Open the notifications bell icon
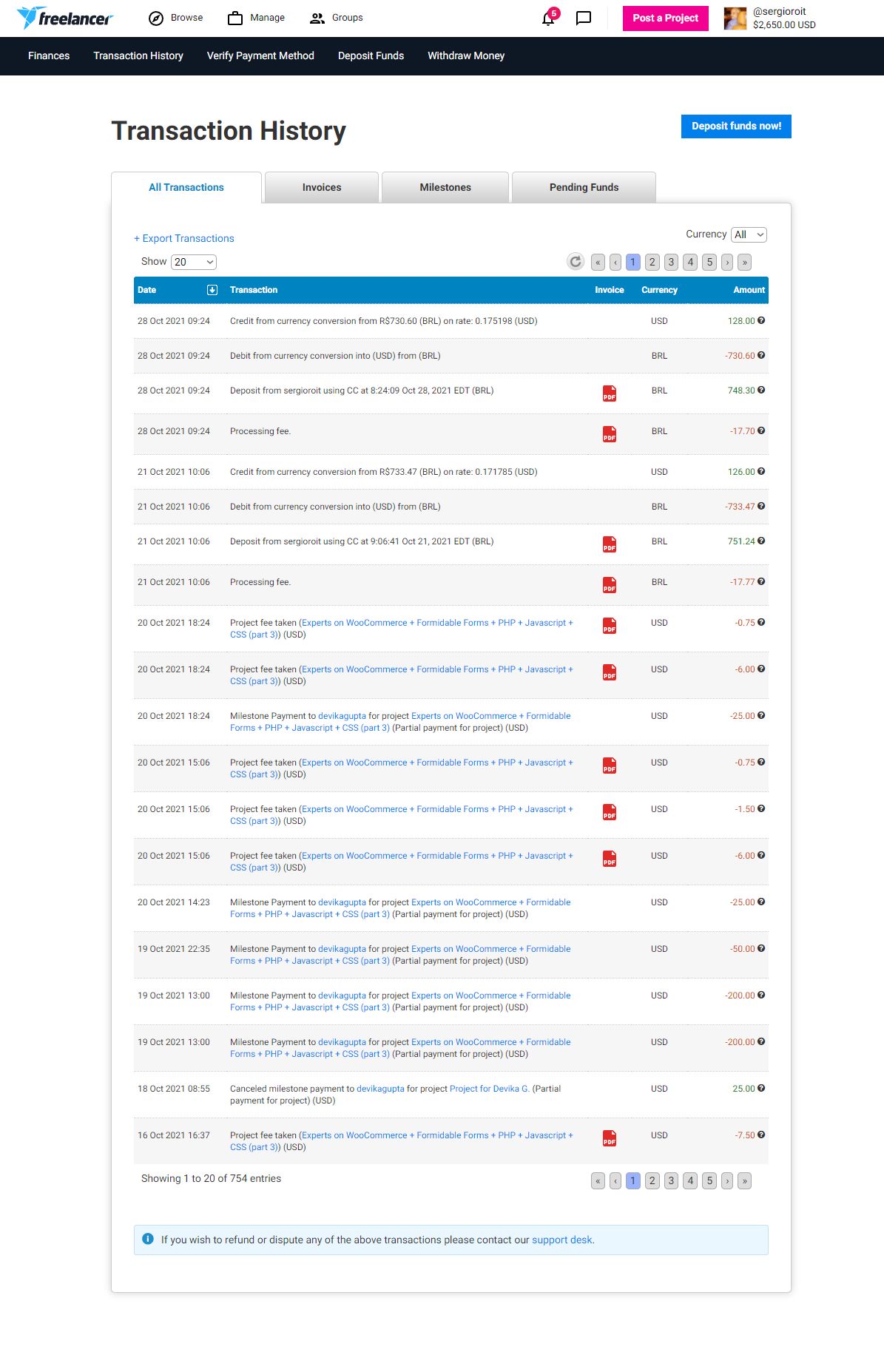This screenshot has height=1372, width=884. (548, 18)
